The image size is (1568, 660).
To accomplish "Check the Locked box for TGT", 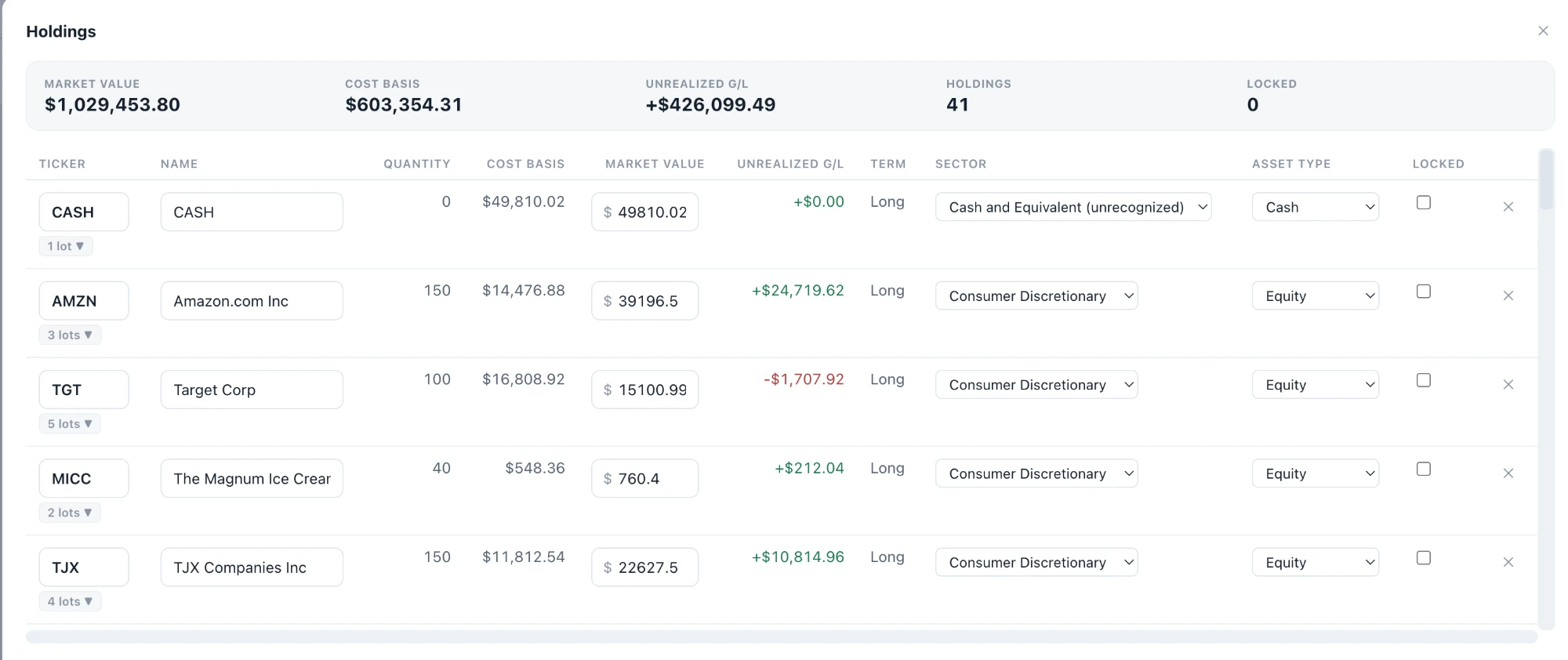I will [x=1424, y=380].
